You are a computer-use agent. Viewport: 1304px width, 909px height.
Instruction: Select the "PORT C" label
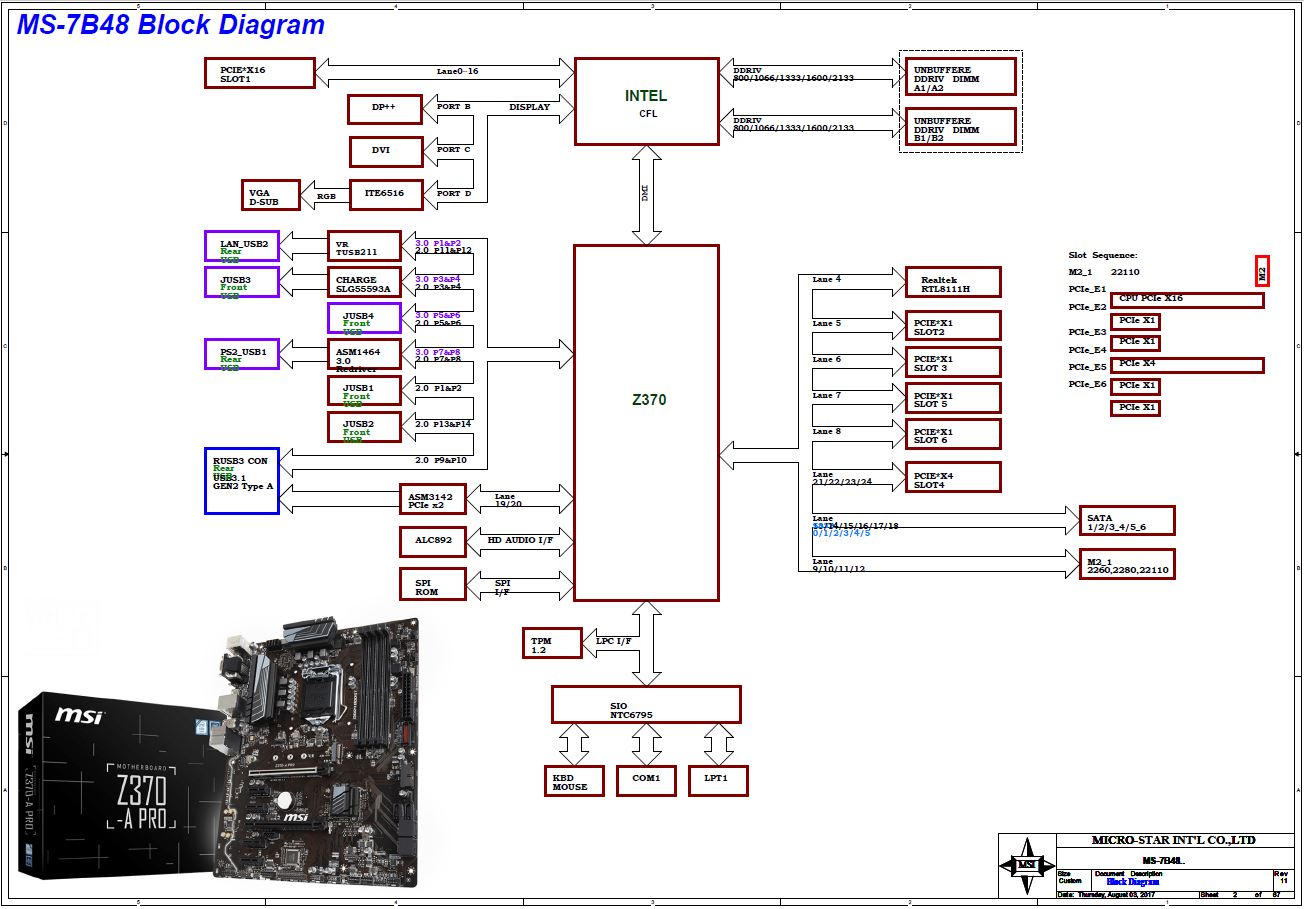pos(454,150)
